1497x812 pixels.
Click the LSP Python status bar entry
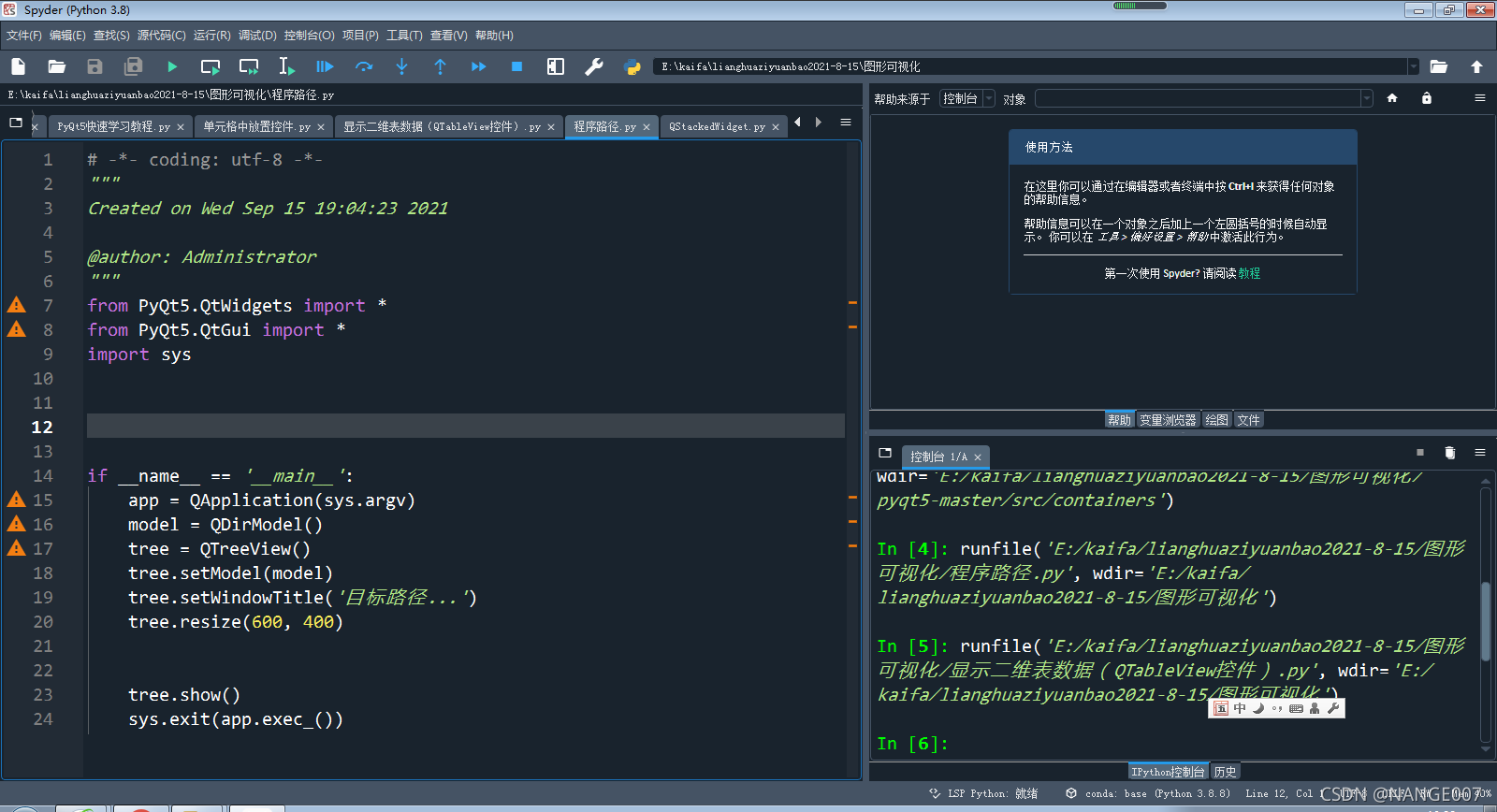[984, 793]
